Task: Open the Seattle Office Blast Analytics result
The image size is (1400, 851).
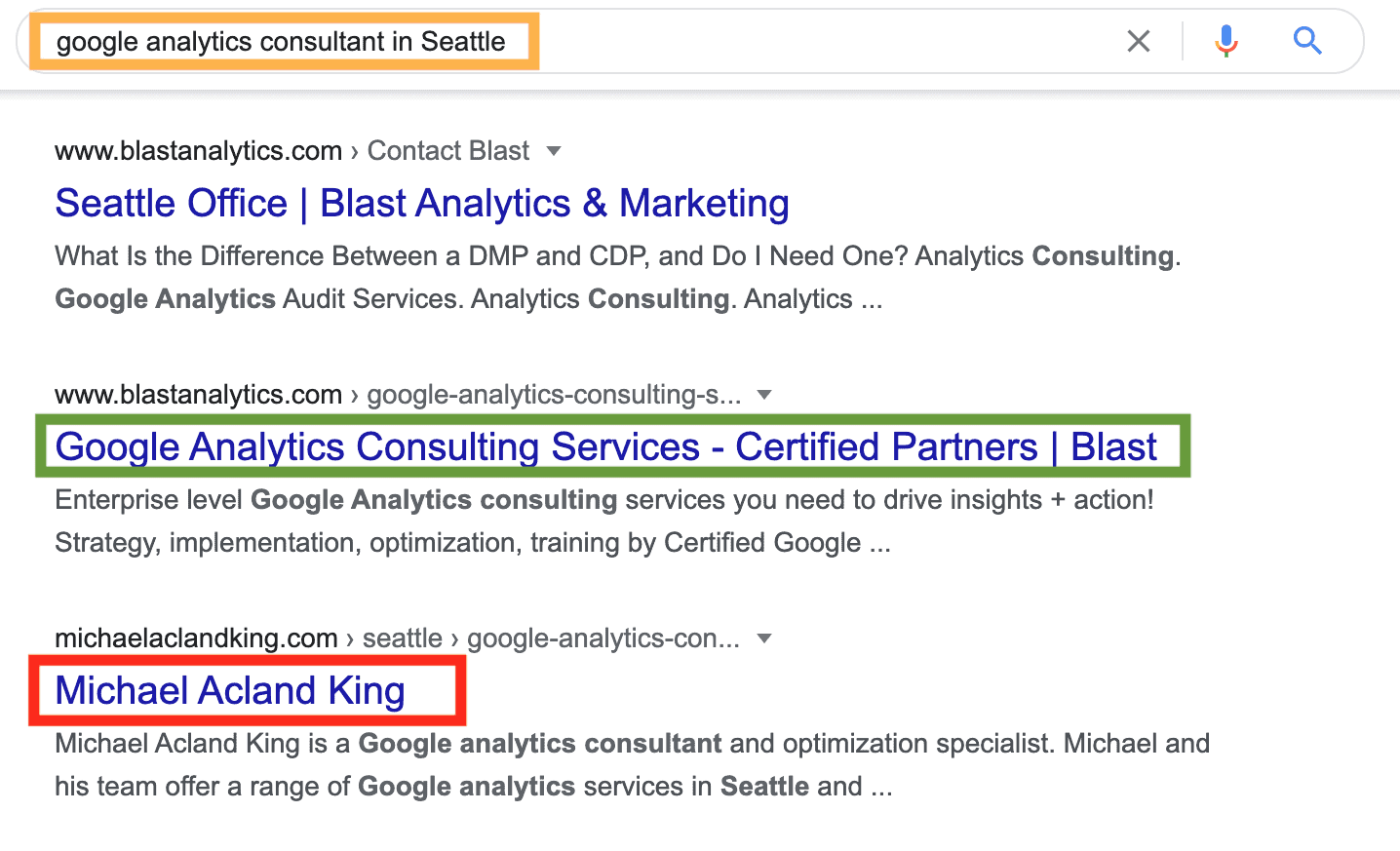Action: pyautogui.click(x=422, y=204)
